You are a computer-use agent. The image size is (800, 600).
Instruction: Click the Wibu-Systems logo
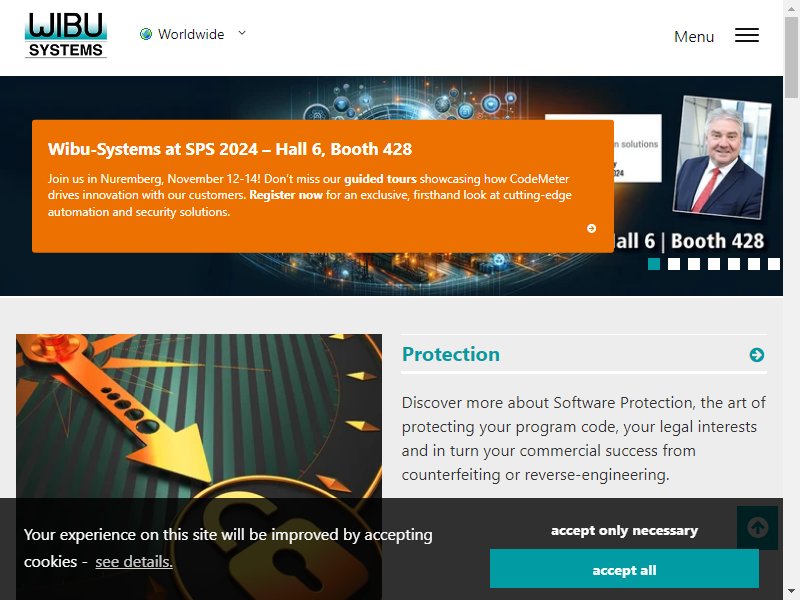coord(66,35)
